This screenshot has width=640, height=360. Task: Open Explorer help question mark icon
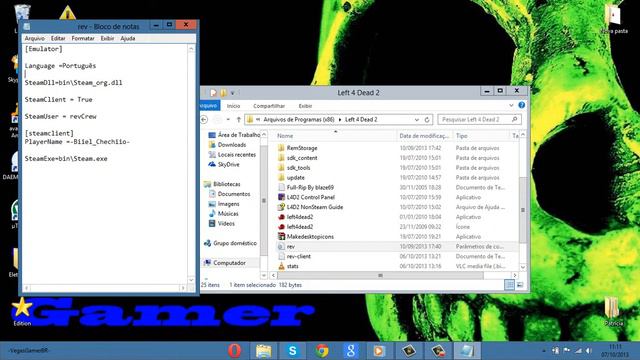point(521,105)
